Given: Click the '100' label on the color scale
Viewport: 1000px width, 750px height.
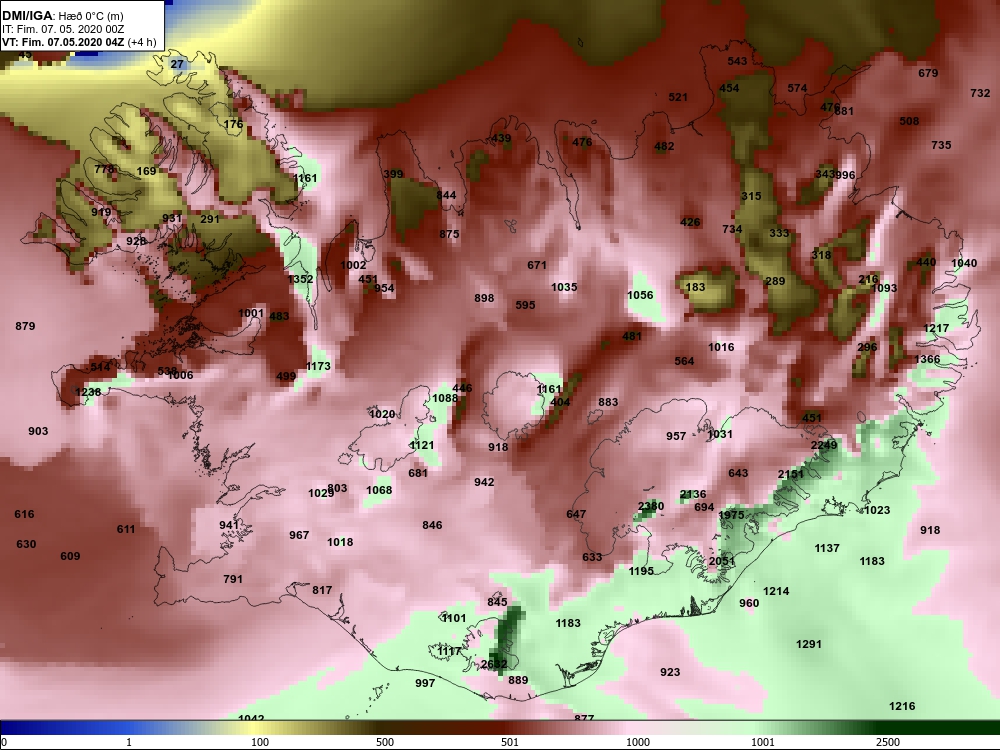Looking at the screenshot, I should click(260, 742).
